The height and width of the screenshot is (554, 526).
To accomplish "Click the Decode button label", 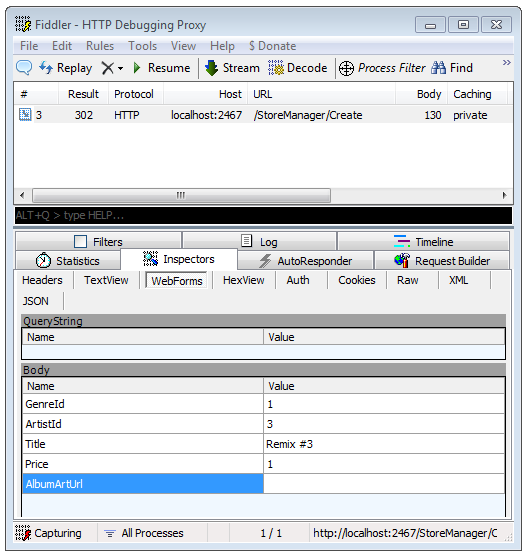I will 307,68.
